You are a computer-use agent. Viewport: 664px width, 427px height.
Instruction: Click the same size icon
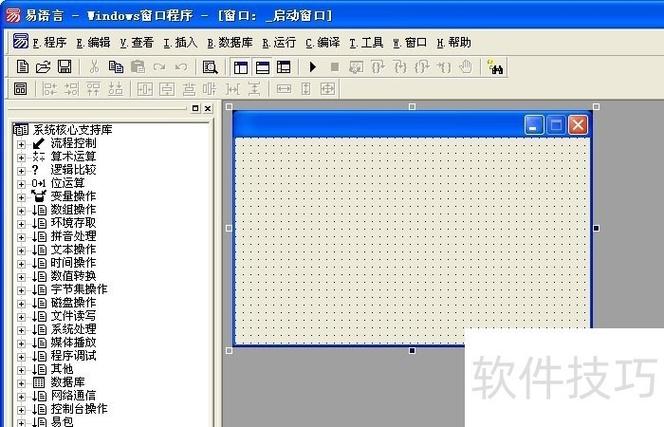328,89
